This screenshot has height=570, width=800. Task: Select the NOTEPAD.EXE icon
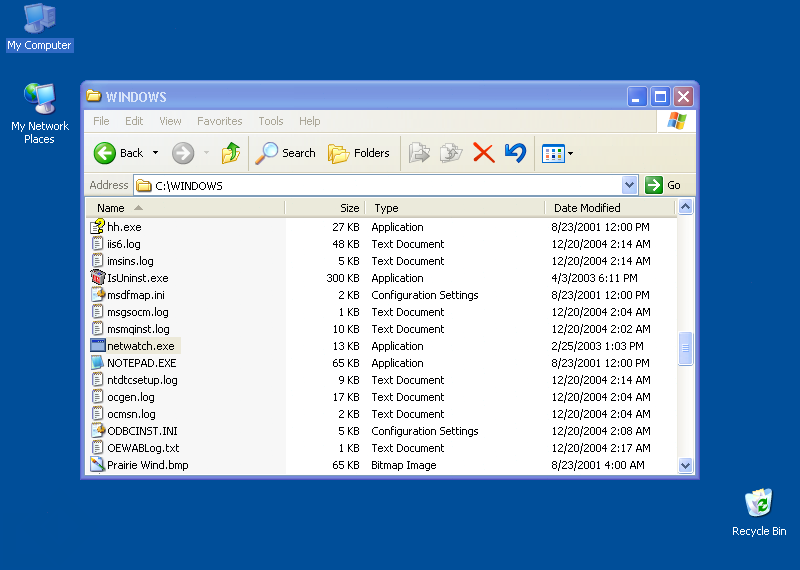97,363
